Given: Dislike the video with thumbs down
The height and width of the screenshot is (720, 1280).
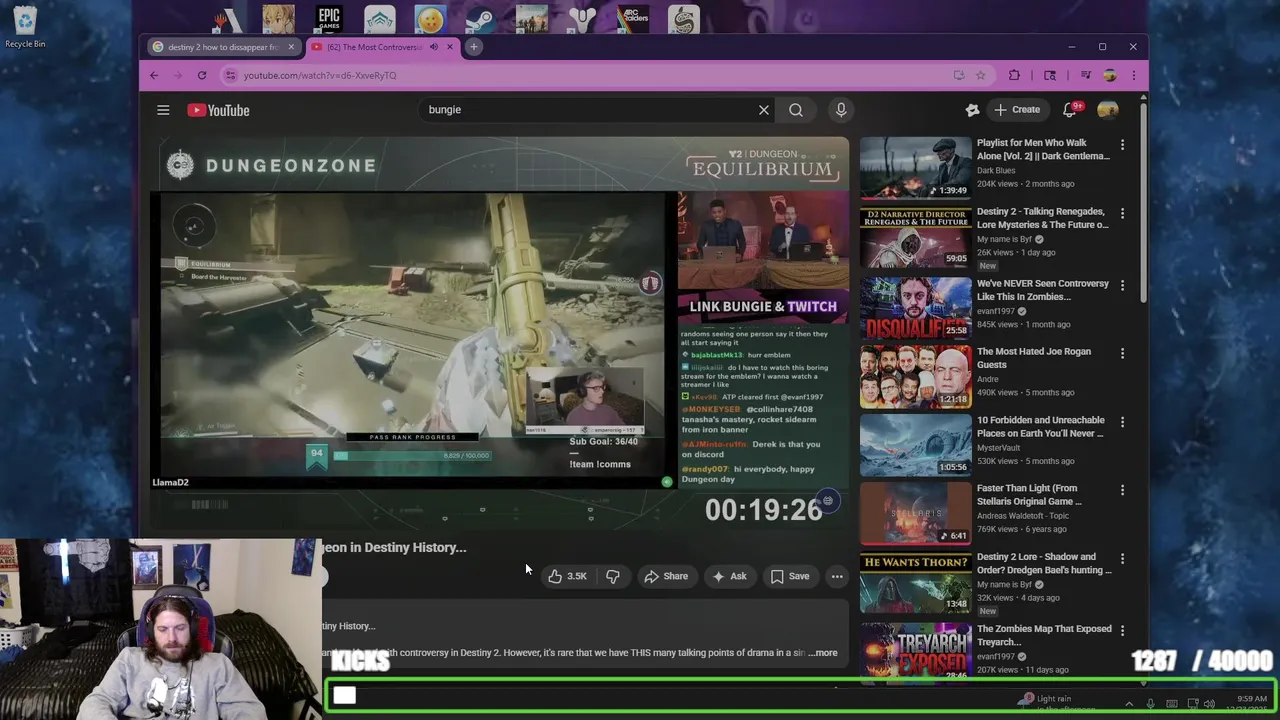Looking at the screenshot, I should [x=612, y=576].
